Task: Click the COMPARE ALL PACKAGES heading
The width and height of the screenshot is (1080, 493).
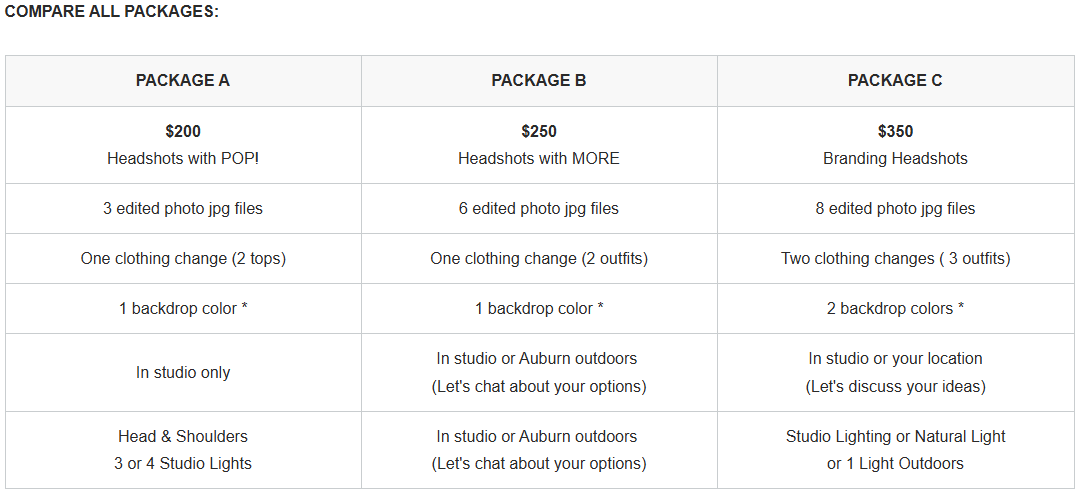Action: click(x=112, y=12)
